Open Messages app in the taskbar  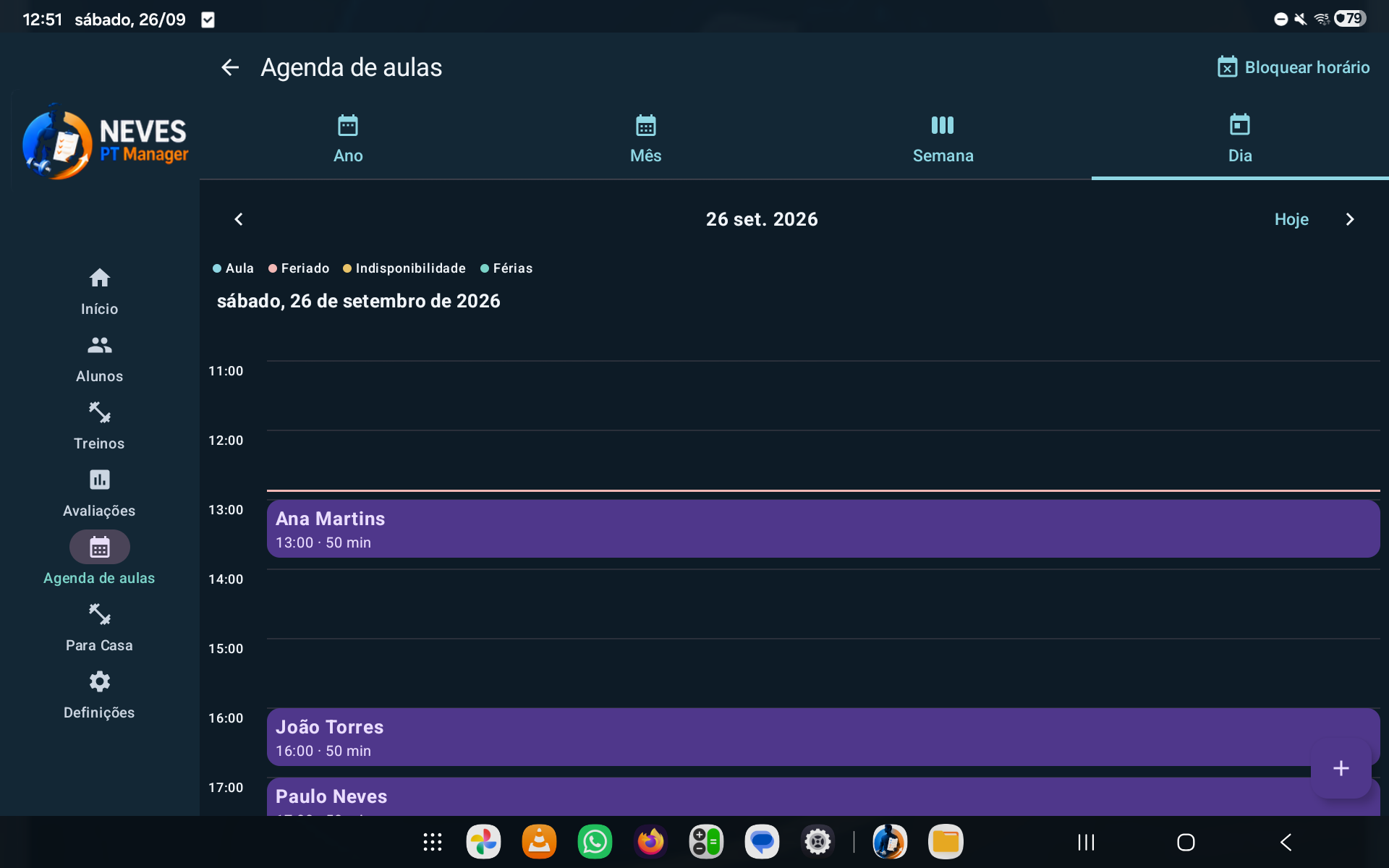click(762, 842)
